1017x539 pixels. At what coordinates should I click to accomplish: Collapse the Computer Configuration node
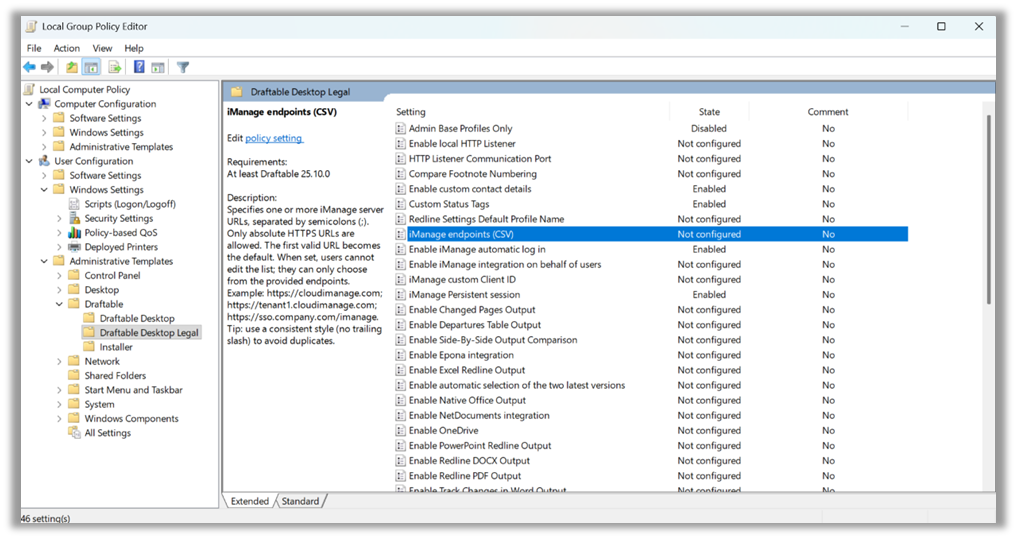pyautogui.click(x=29, y=104)
